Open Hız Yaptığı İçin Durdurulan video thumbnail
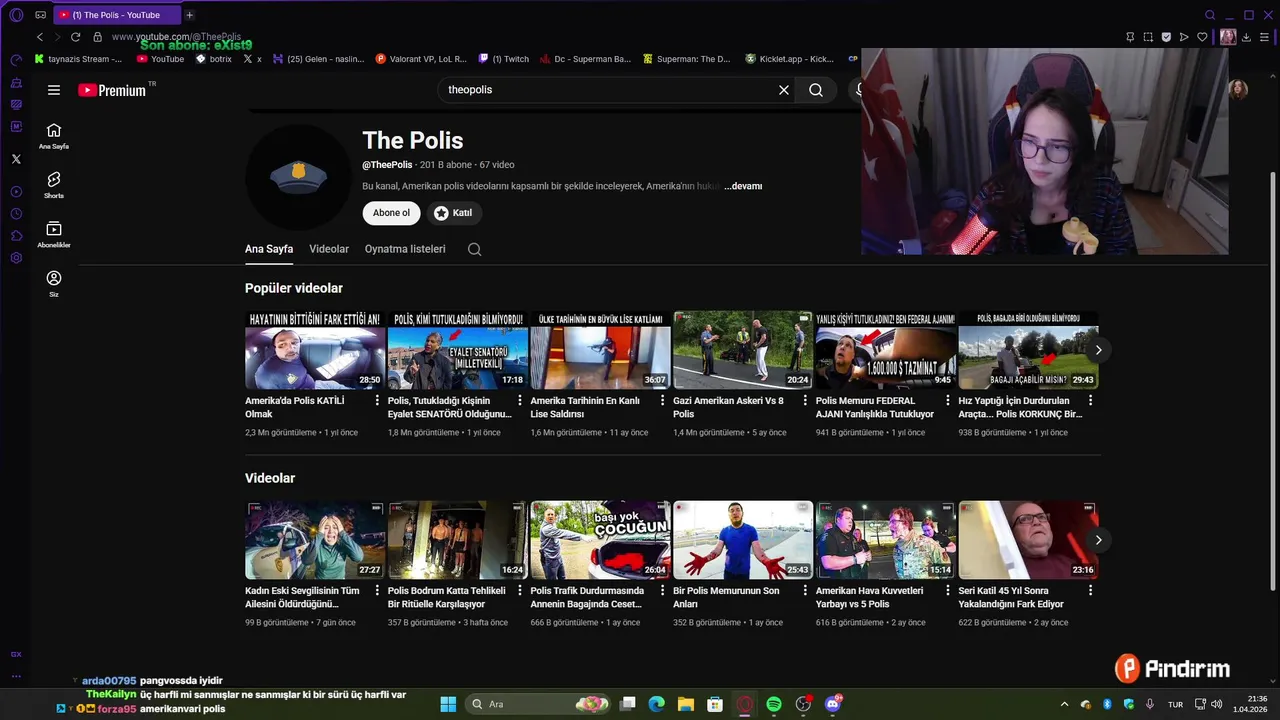 1028,350
